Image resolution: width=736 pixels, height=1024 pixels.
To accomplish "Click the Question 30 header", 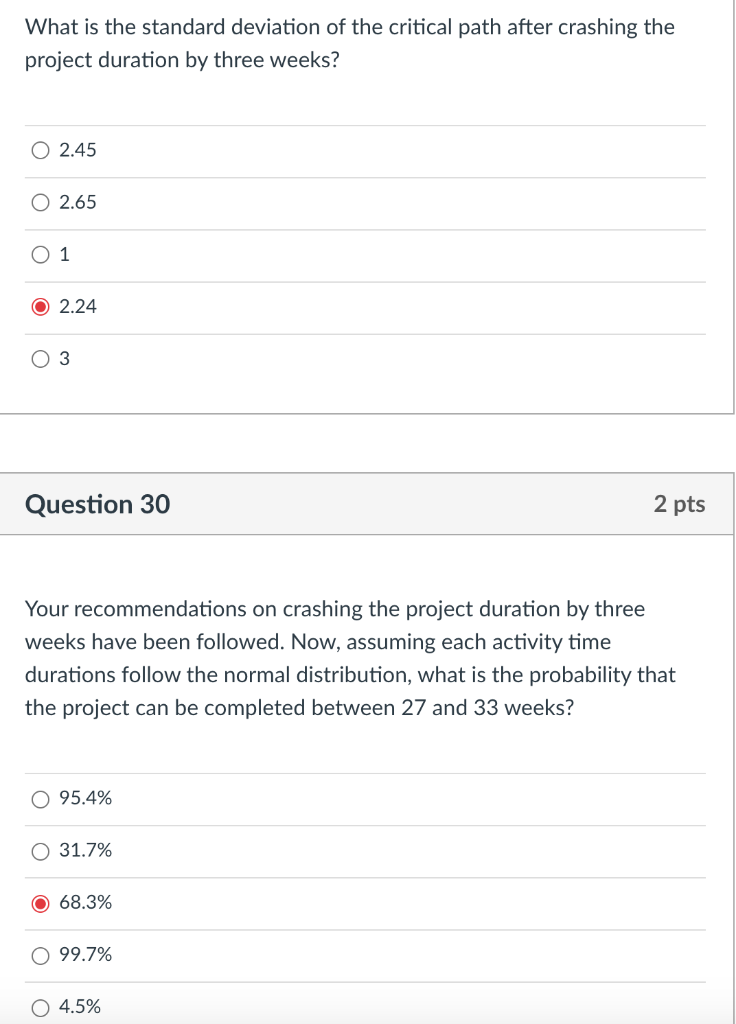I will click(x=97, y=504).
